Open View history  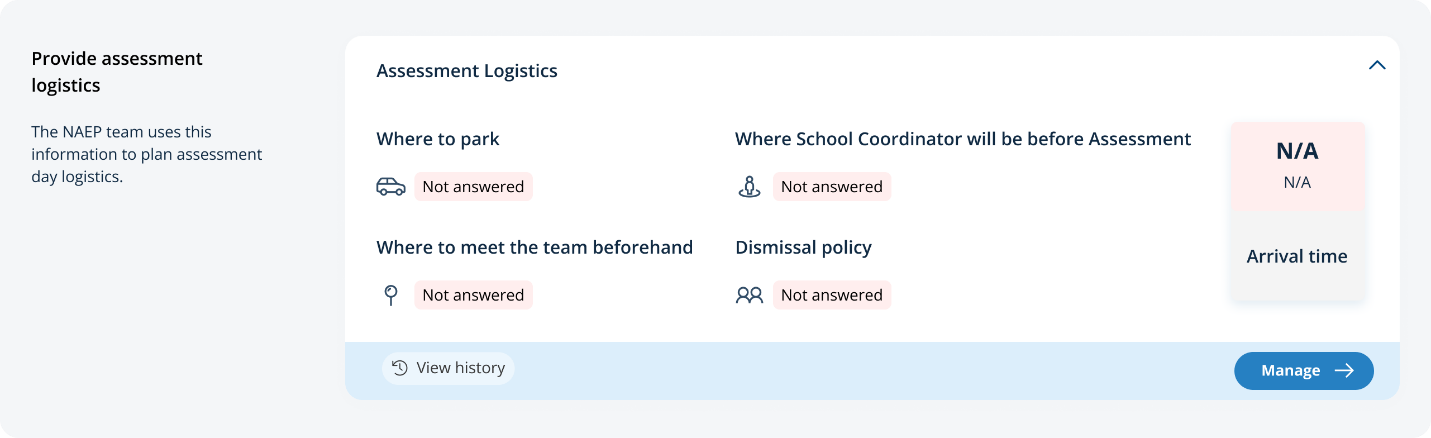coord(448,368)
